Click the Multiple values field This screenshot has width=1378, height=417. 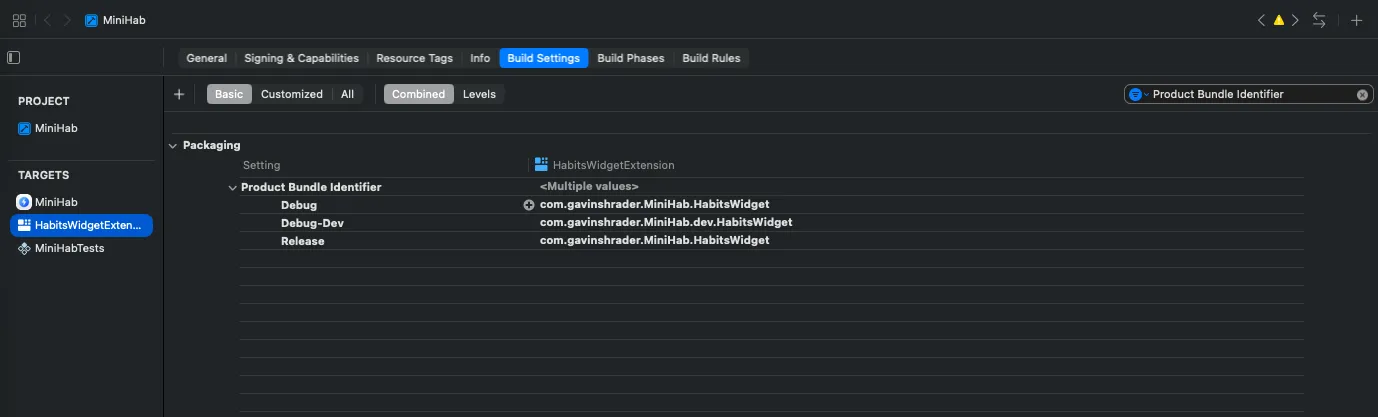click(589, 187)
